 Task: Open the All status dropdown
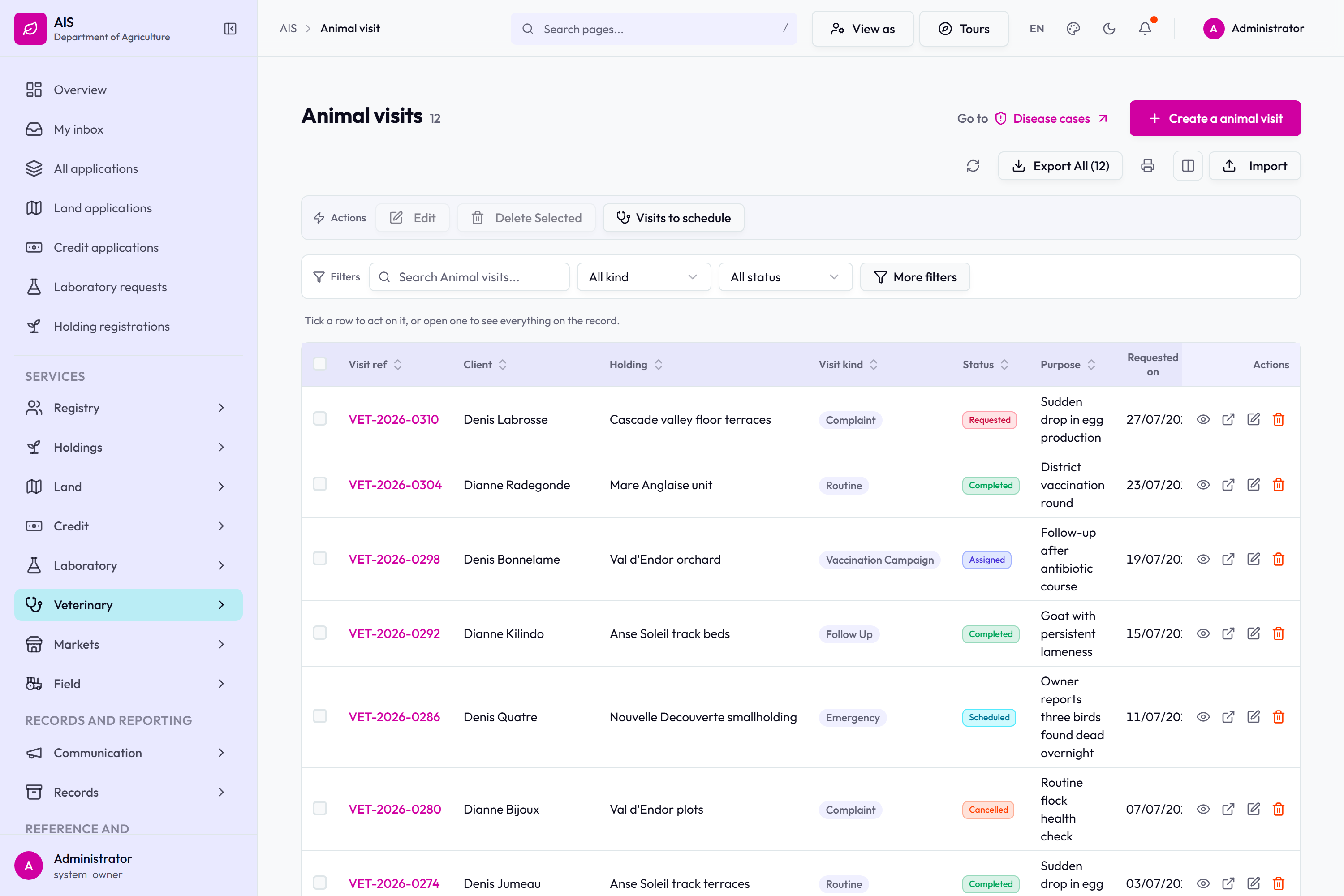pos(785,277)
